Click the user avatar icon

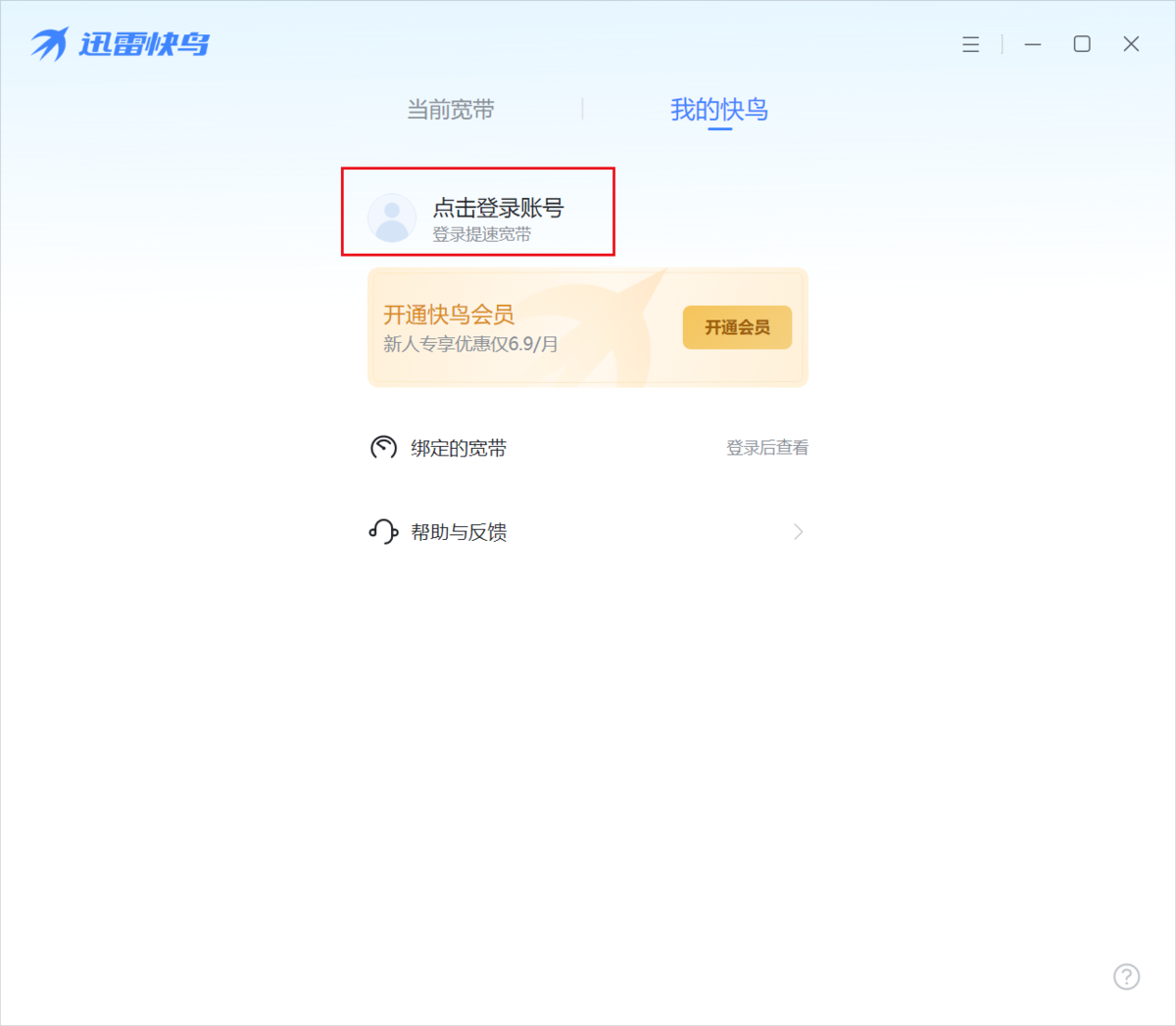[x=392, y=217]
